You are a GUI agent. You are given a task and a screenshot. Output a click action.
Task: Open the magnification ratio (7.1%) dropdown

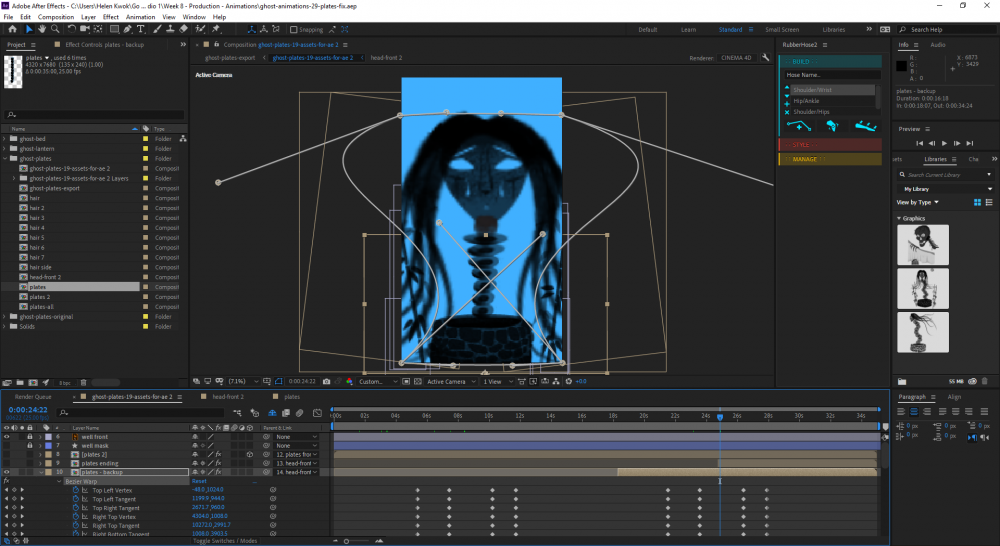click(x=243, y=381)
